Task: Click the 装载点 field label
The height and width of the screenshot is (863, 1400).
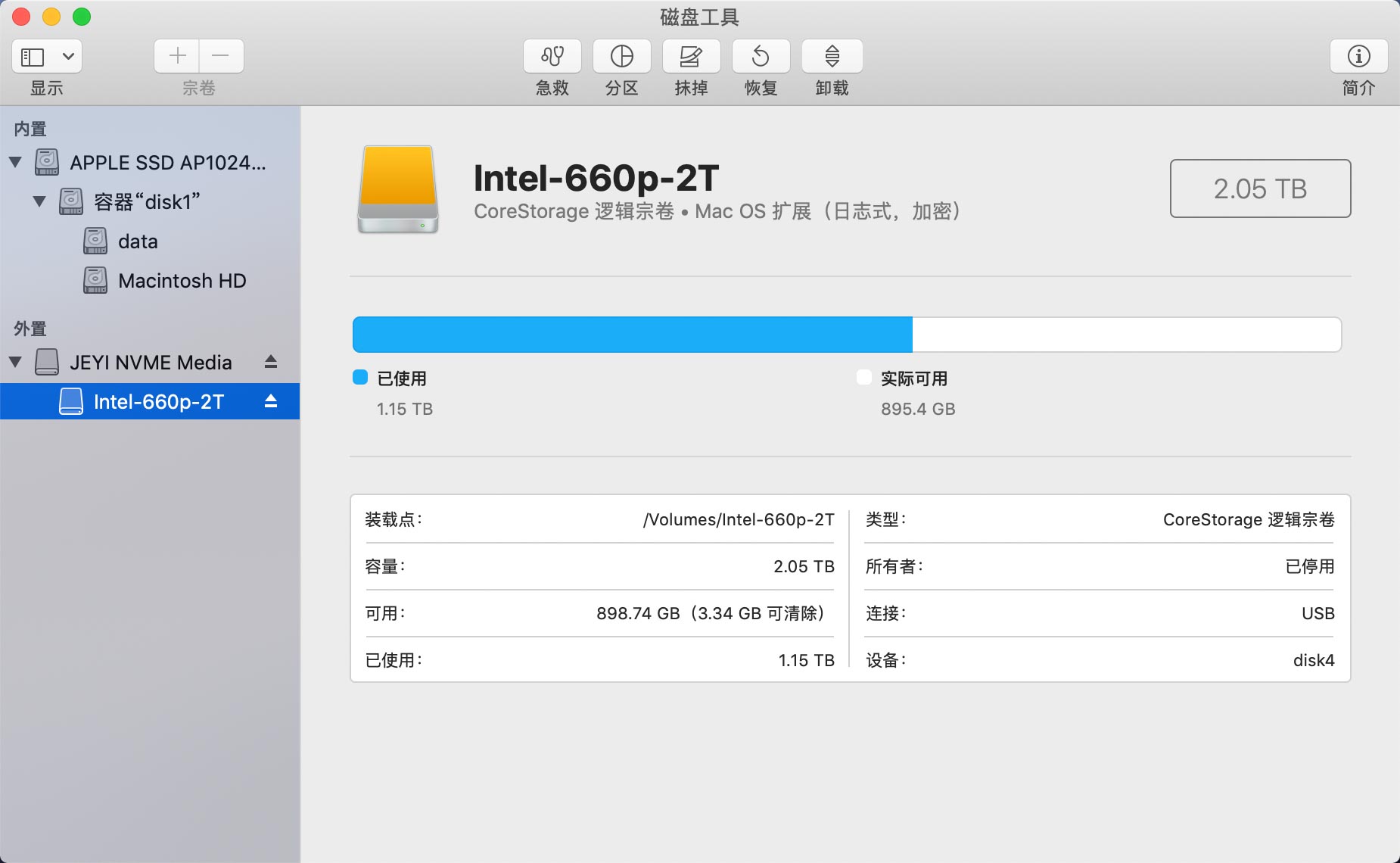Action: [x=394, y=519]
